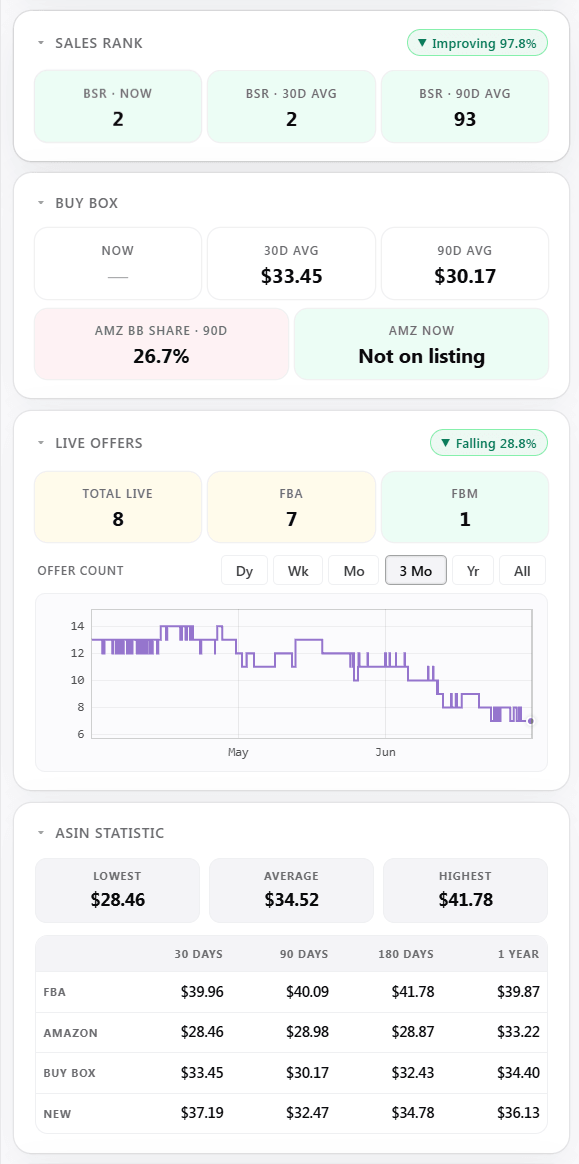
Task: Open the BSR Now tile
Action: [x=118, y=106]
